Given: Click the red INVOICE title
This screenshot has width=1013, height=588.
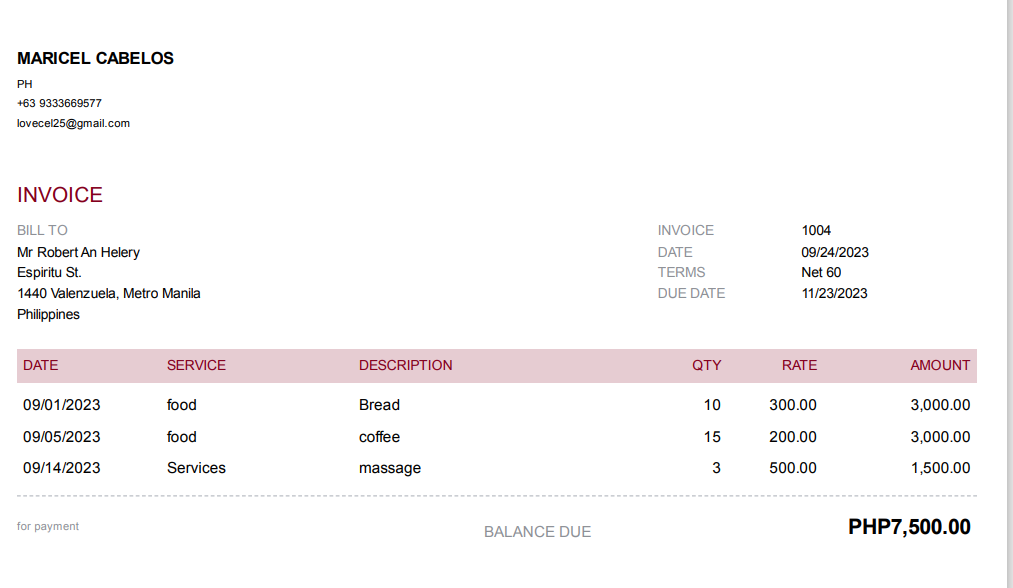Looking at the screenshot, I should [60, 195].
